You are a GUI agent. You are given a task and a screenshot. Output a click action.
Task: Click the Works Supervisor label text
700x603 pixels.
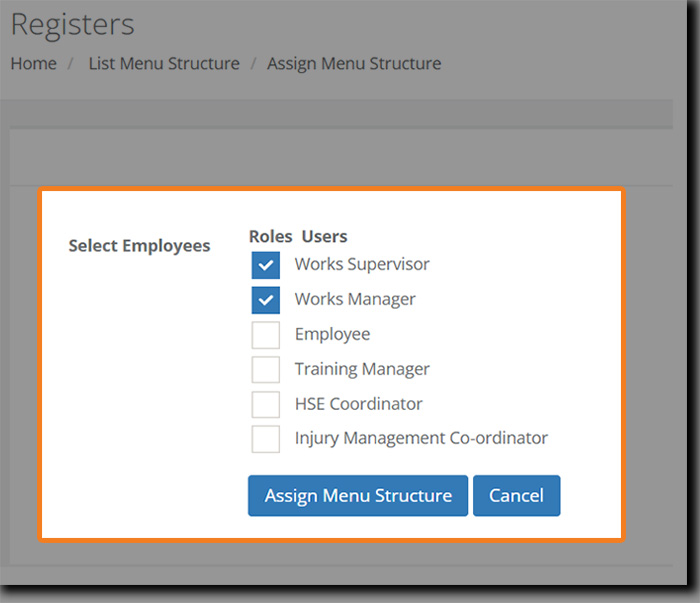(x=362, y=265)
